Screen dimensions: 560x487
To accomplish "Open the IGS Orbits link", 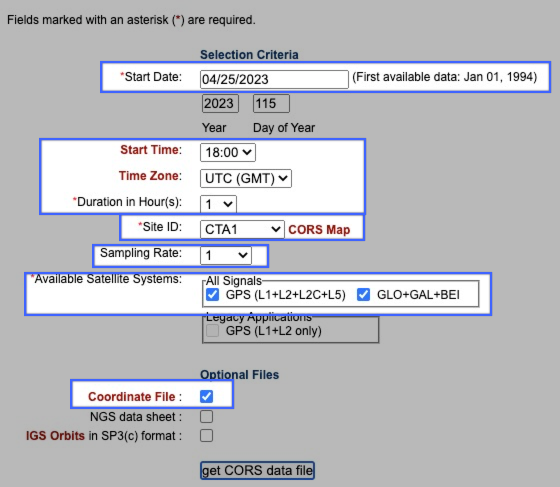I will click(55, 436).
